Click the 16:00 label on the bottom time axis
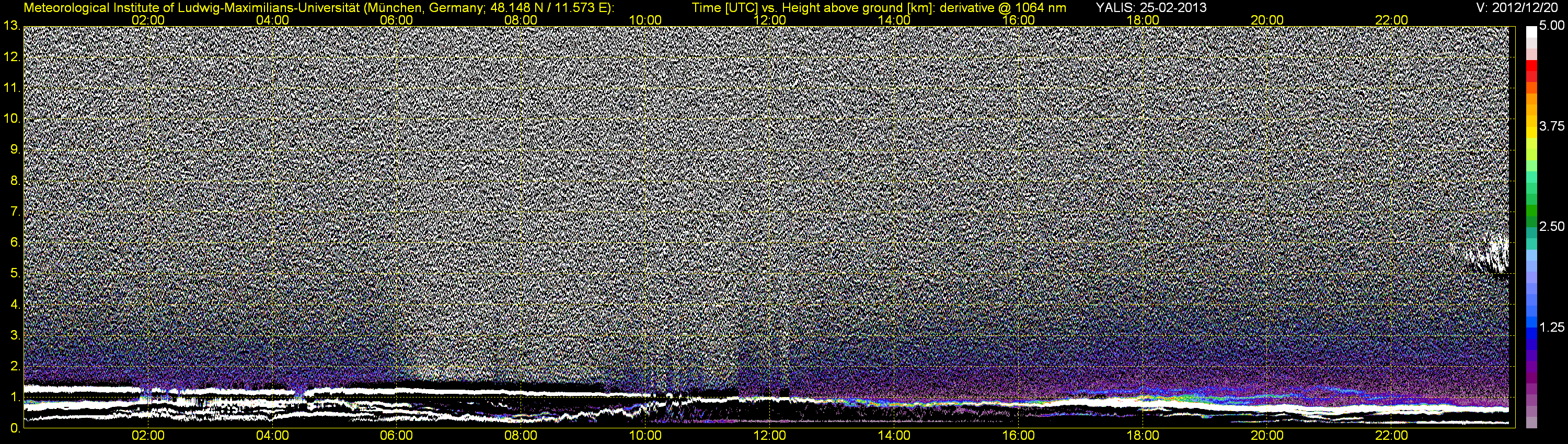The width and height of the screenshot is (1568, 444). (x=1018, y=436)
